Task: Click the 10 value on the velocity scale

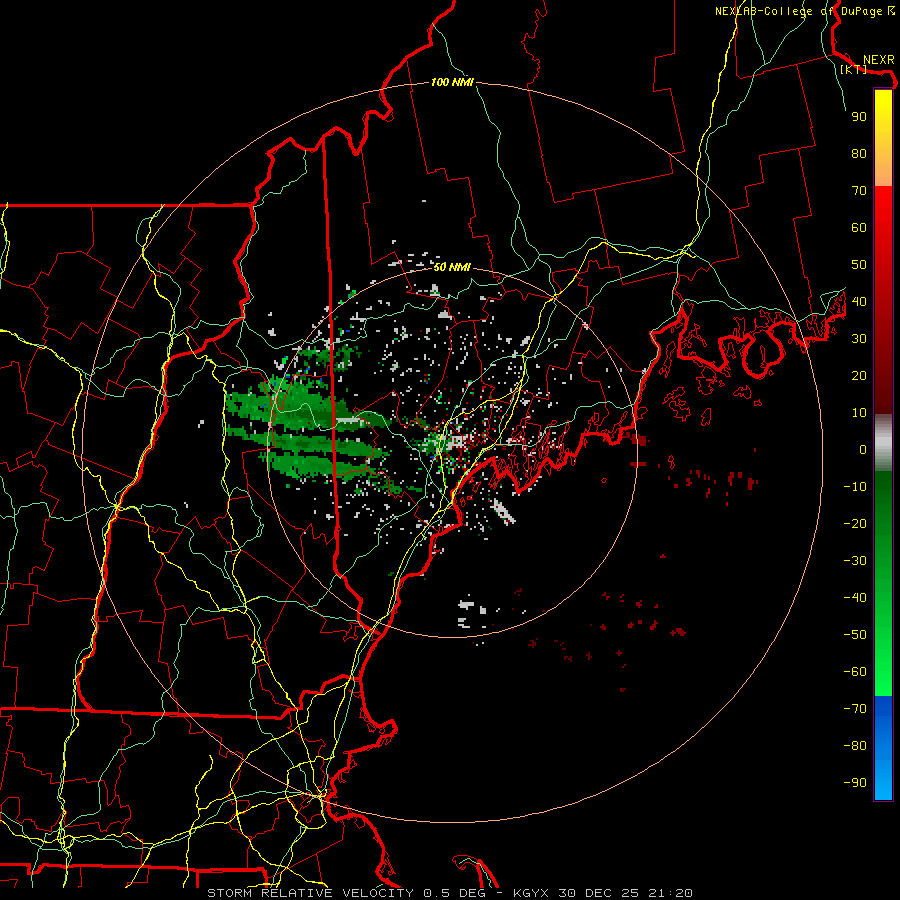Action: 859,413
